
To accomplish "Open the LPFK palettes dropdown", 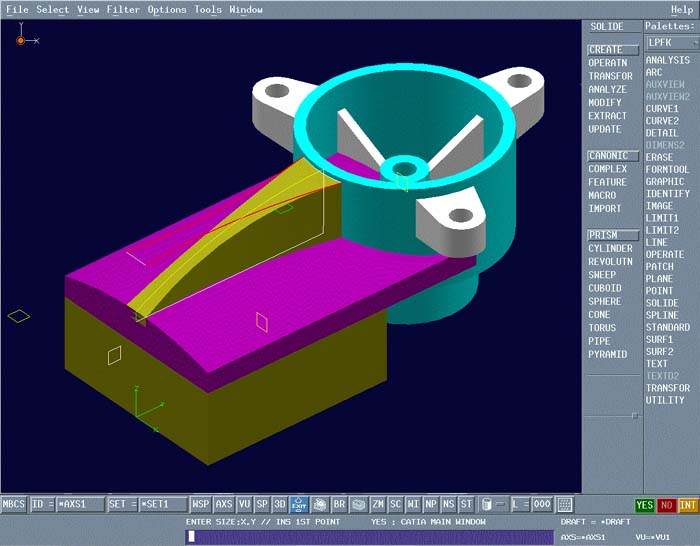I will pyautogui.click(x=671, y=43).
